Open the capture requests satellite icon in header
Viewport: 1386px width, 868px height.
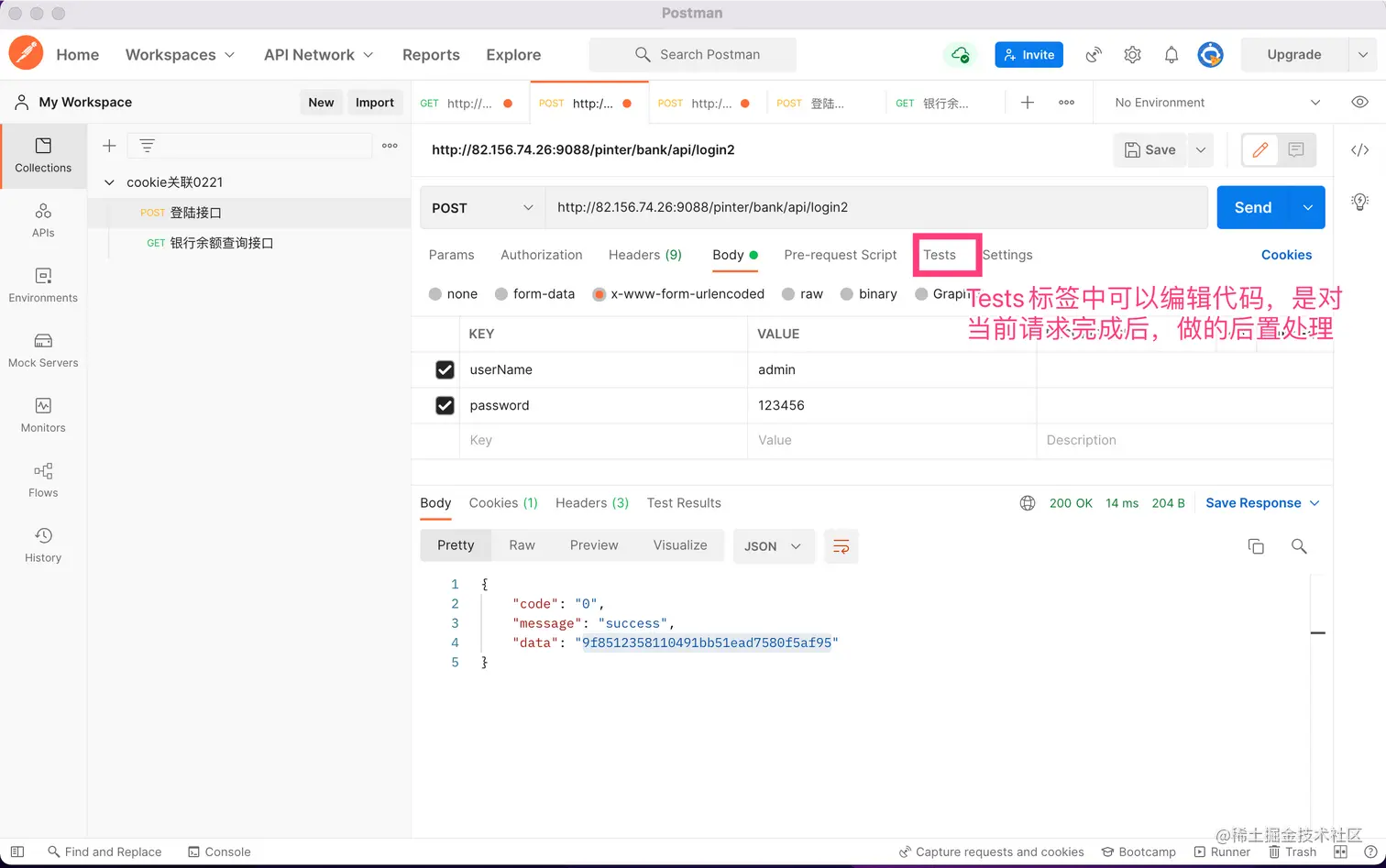[1094, 55]
